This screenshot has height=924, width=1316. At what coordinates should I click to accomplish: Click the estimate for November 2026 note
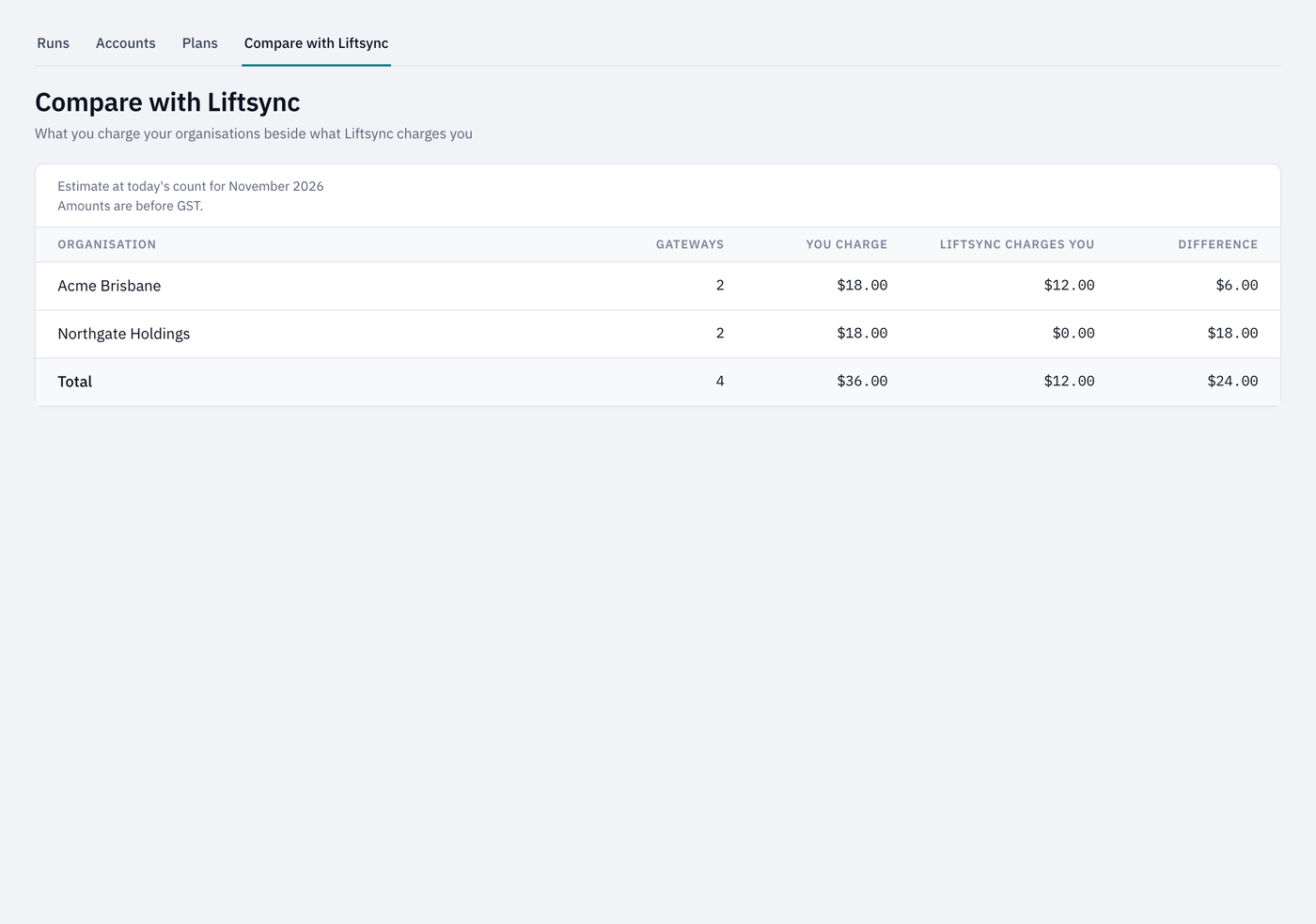pyautogui.click(x=191, y=186)
